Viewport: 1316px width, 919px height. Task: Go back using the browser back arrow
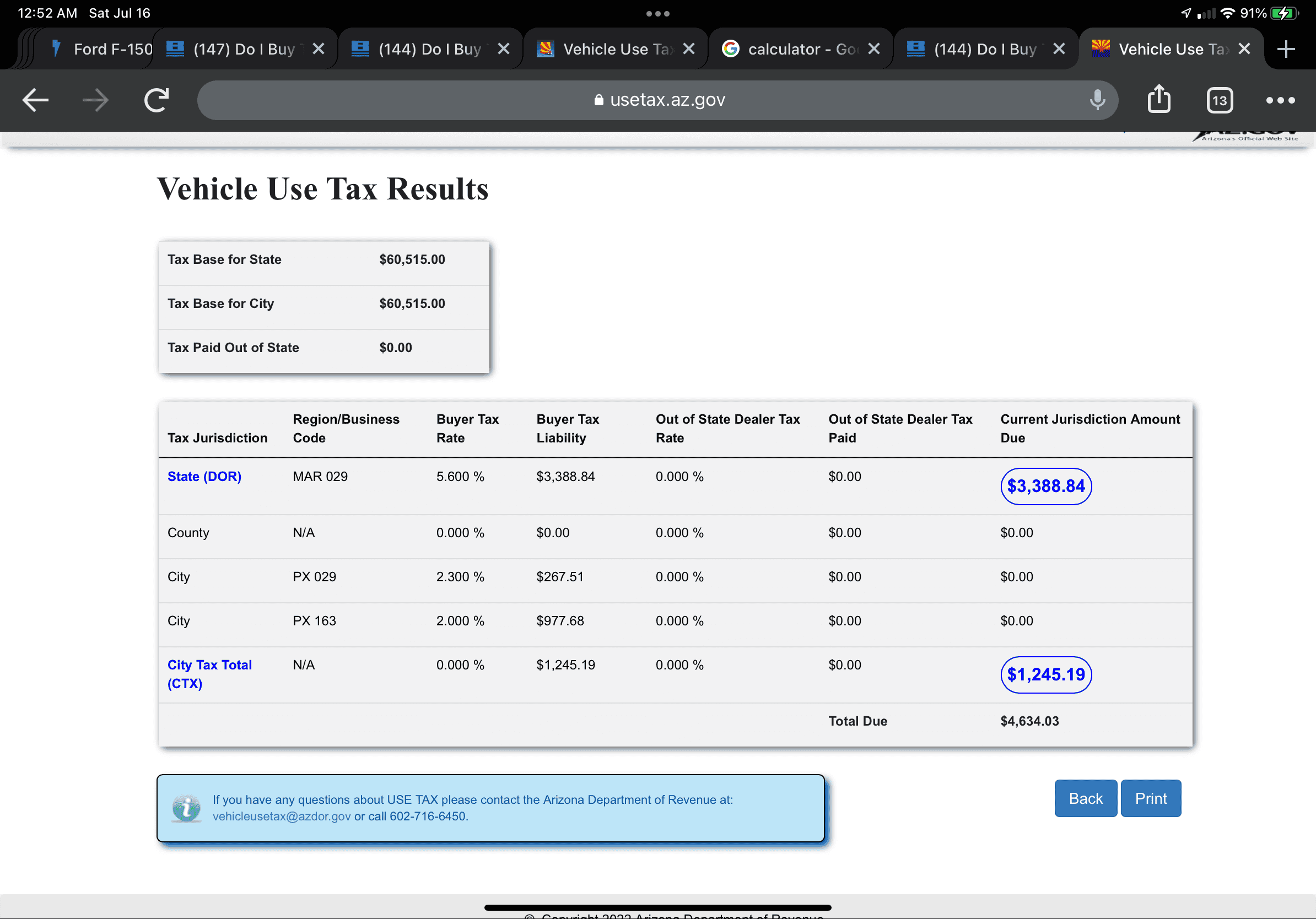[x=35, y=100]
